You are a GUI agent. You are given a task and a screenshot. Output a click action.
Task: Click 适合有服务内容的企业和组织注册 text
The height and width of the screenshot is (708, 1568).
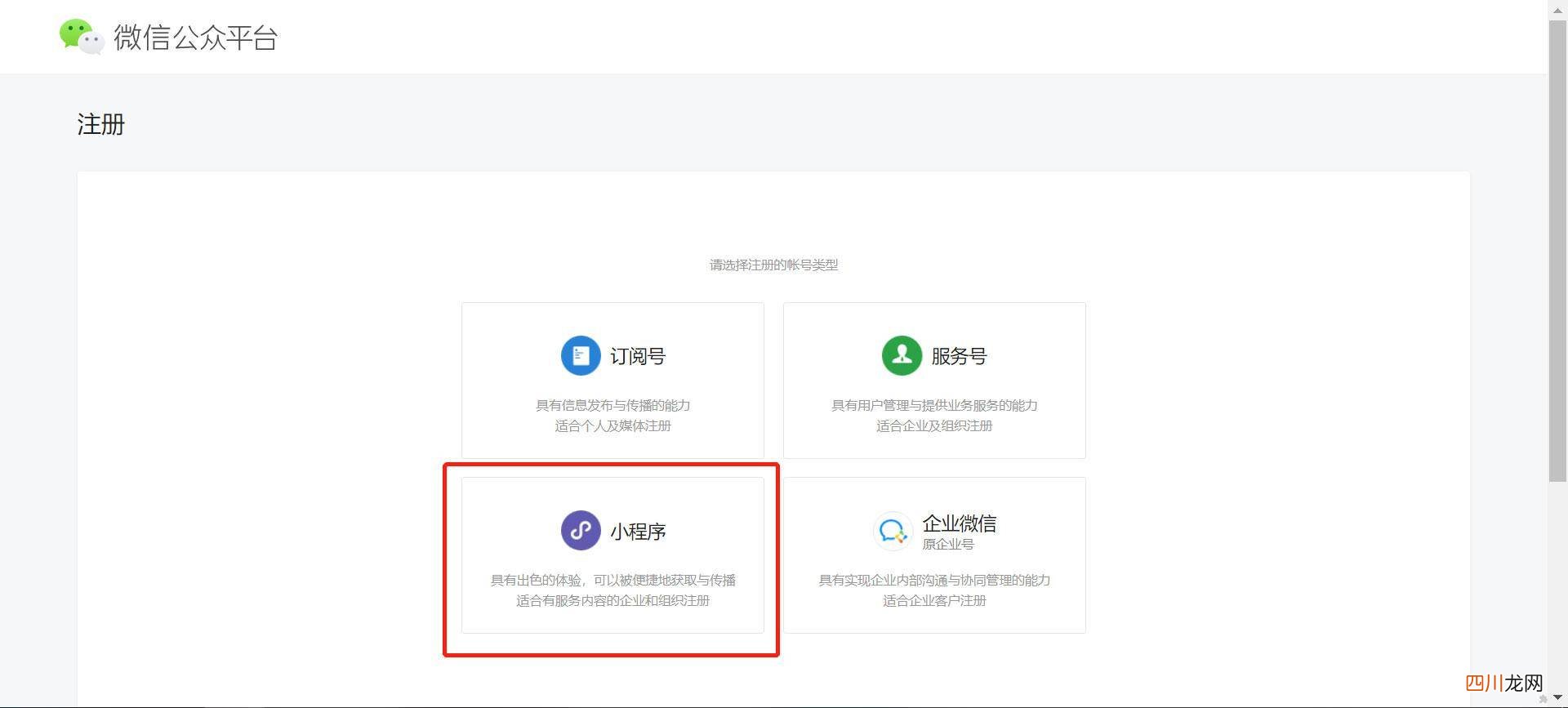pos(613,600)
